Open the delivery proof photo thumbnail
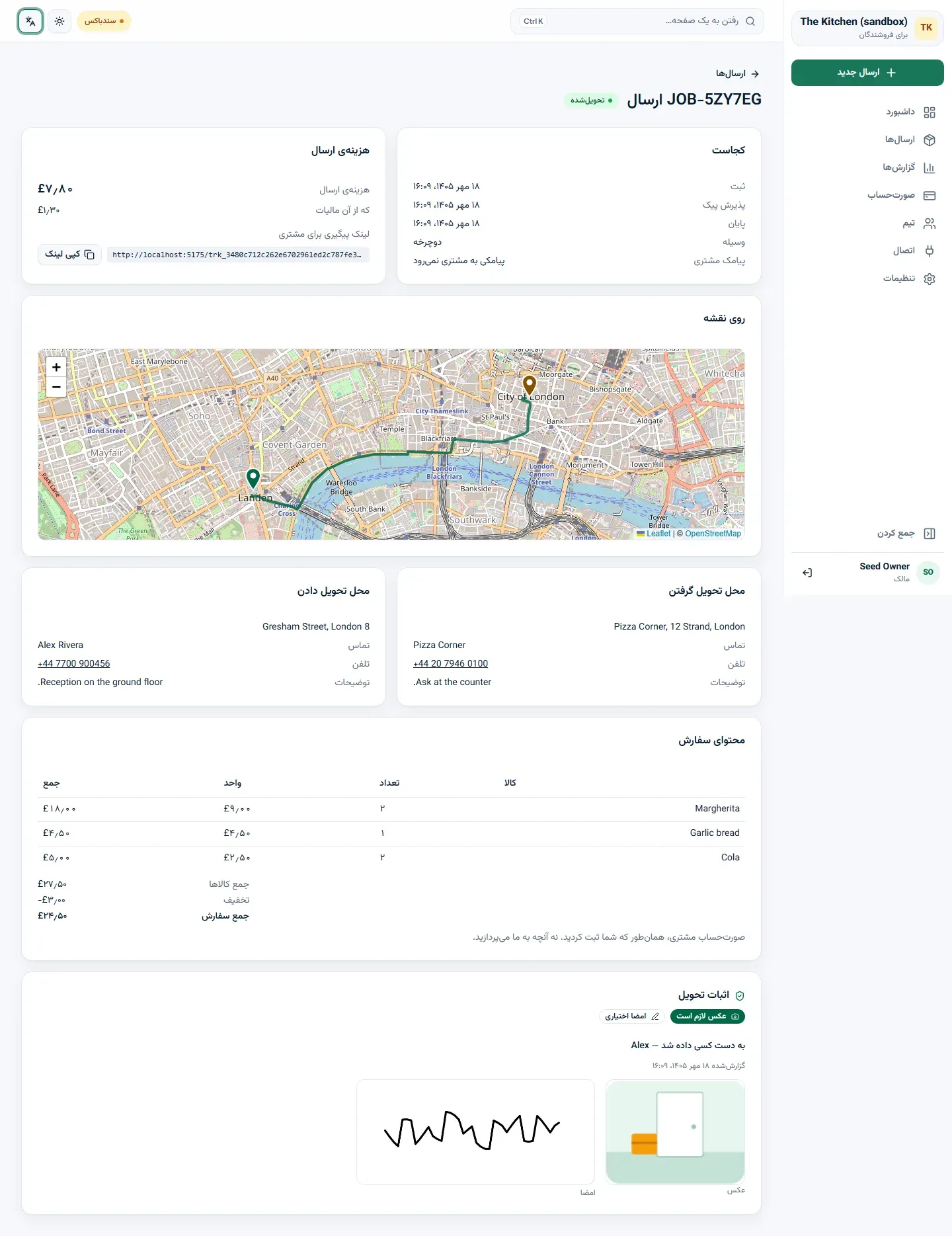The height and width of the screenshot is (1236, 952). tap(676, 1132)
